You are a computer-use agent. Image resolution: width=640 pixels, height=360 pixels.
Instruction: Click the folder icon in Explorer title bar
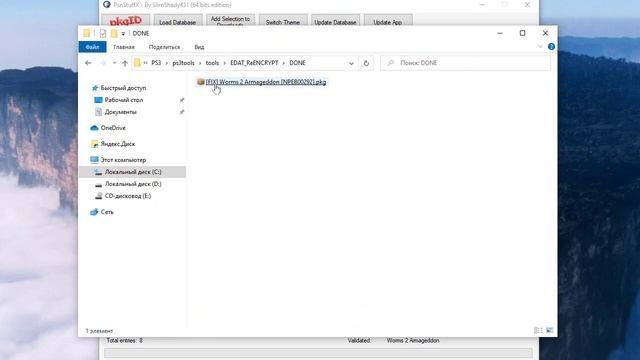[87, 33]
